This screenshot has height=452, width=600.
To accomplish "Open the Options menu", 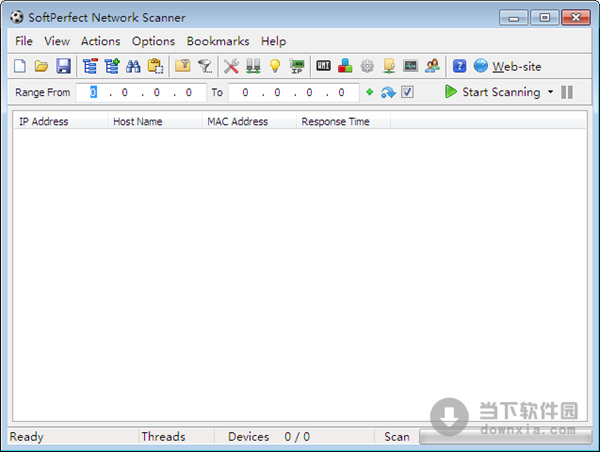I will (153, 41).
